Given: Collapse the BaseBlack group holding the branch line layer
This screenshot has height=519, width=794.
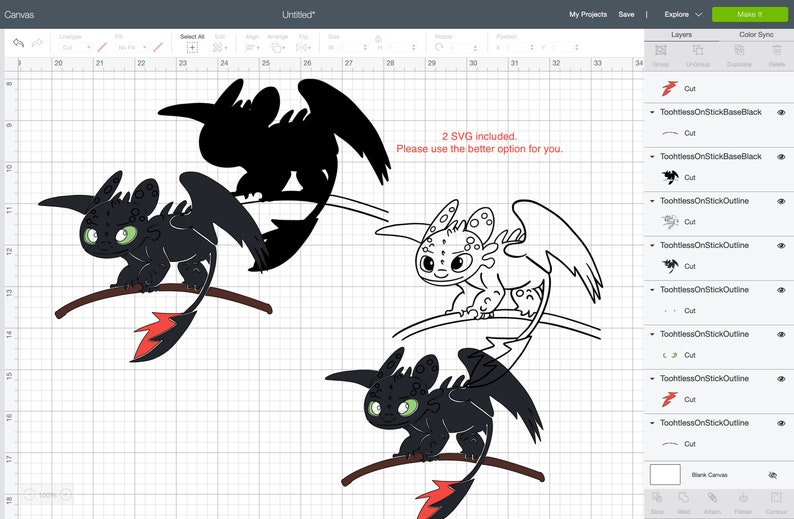Looking at the screenshot, I should [652, 112].
